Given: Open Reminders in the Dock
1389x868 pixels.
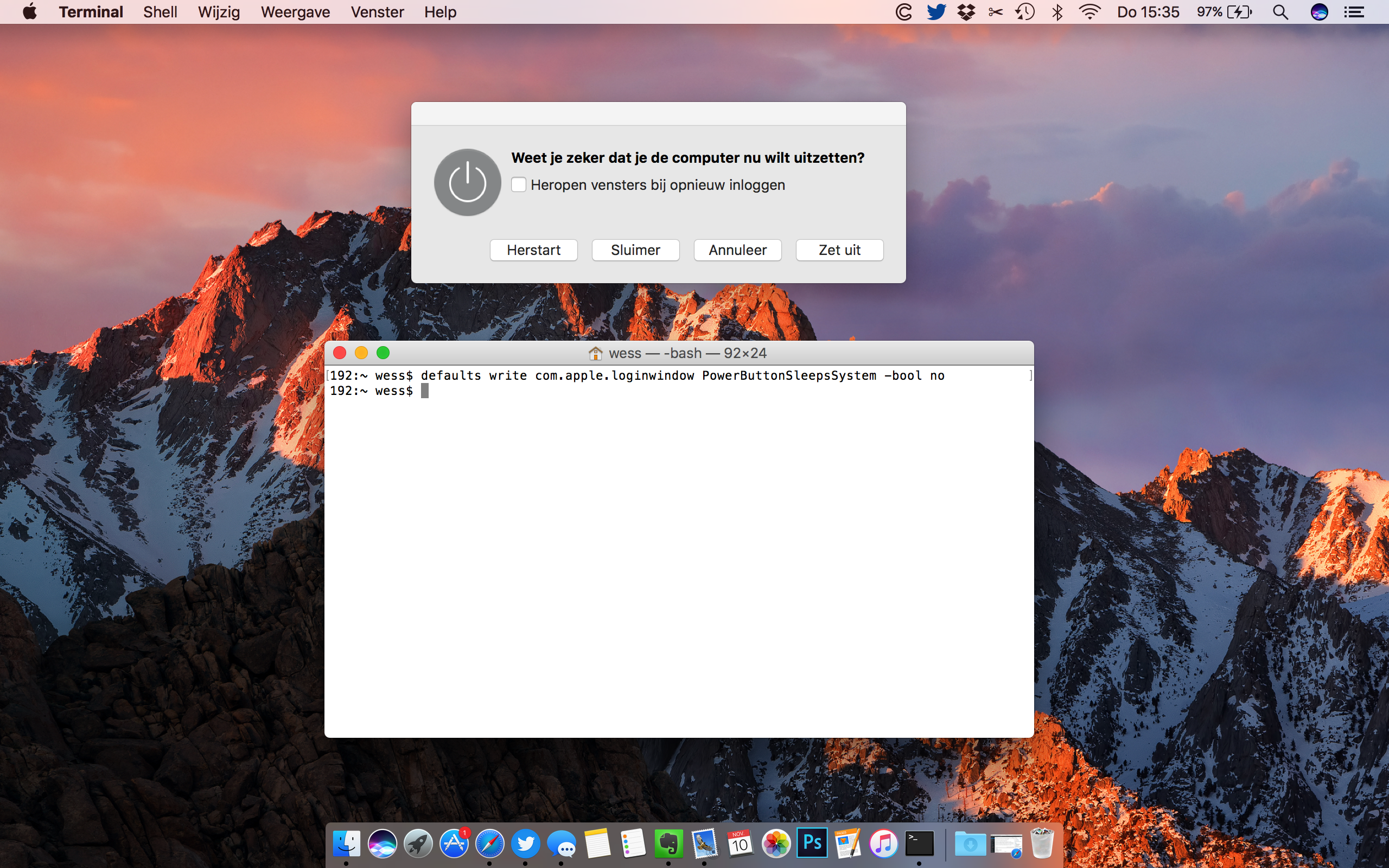Looking at the screenshot, I should (x=633, y=844).
